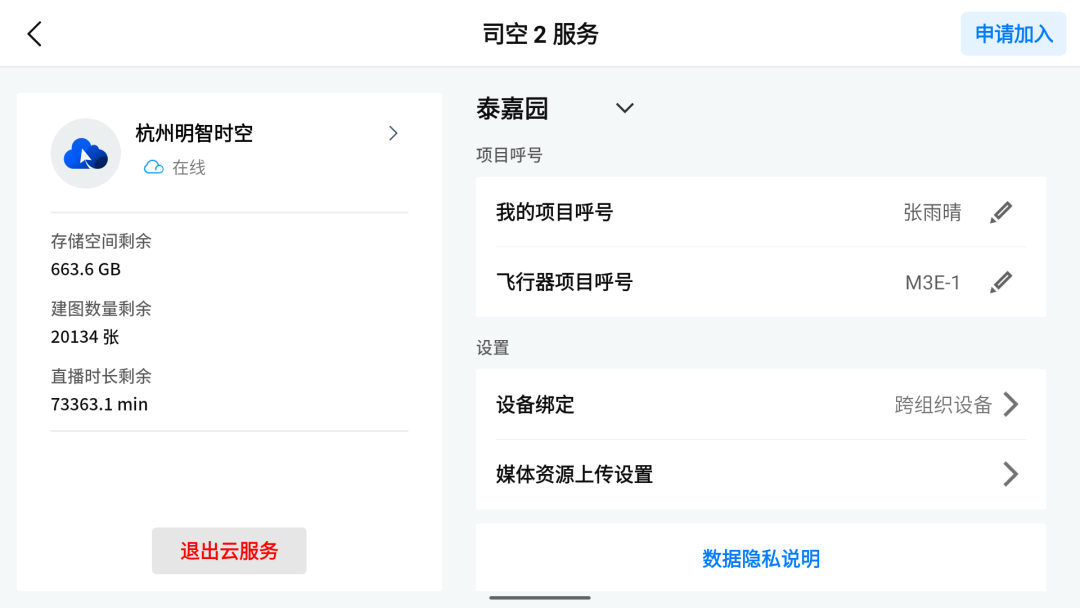Tap the red 退出云服务 button
The image size is (1080, 608).
pyautogui.click(x=229, y=551)
